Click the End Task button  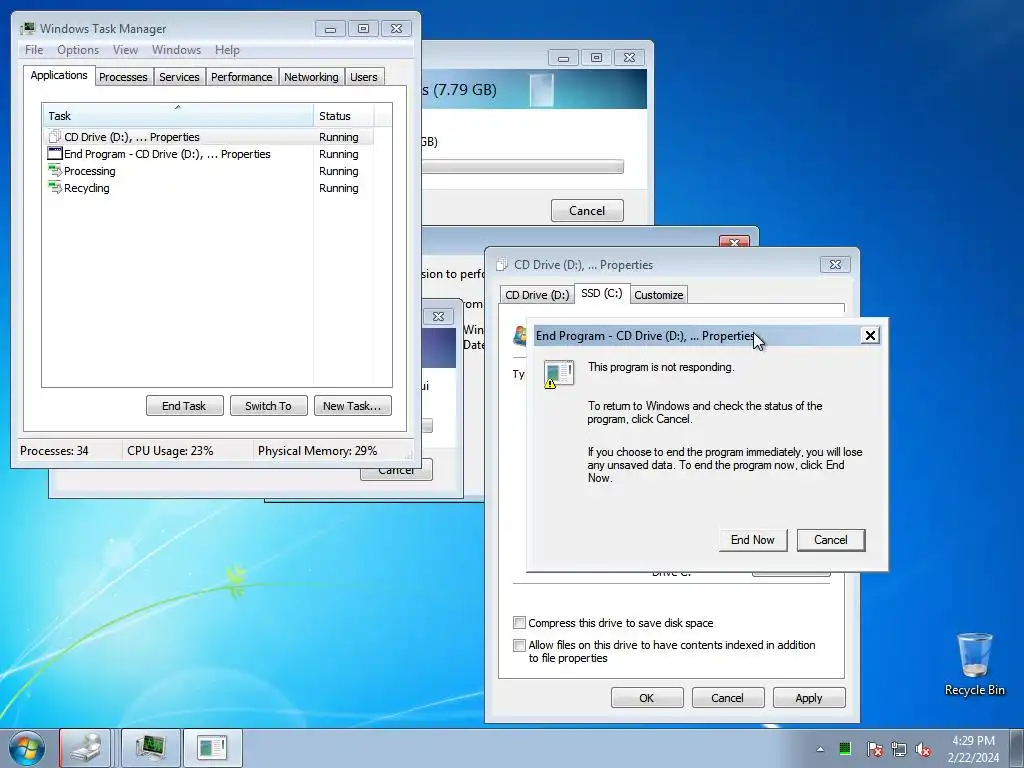pyautogui.click(x=184, y=406)
